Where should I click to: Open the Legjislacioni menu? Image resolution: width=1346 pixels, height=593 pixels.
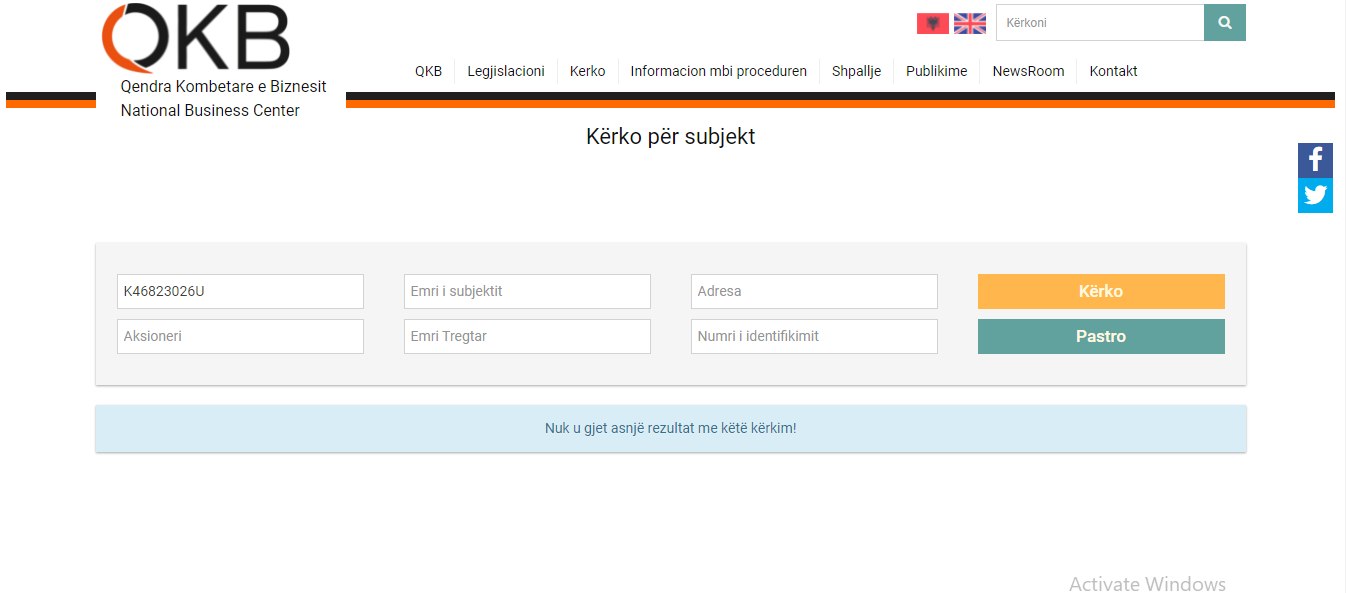coord(506,71)
